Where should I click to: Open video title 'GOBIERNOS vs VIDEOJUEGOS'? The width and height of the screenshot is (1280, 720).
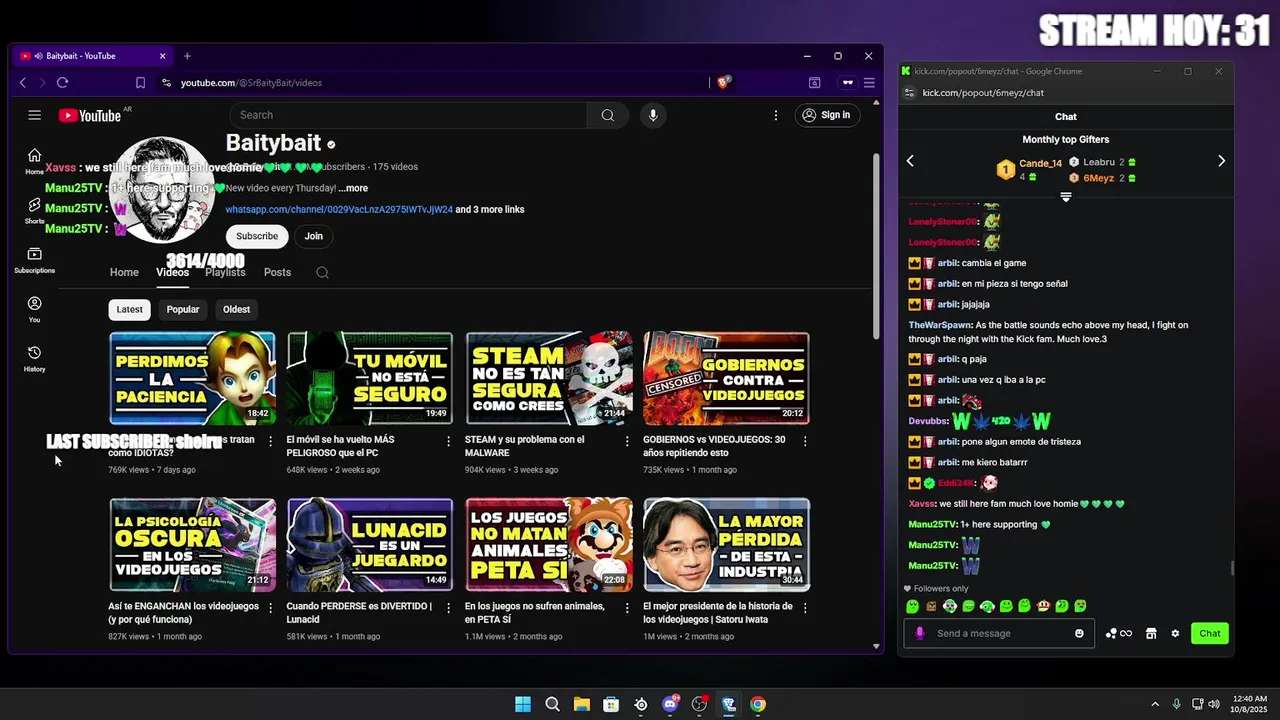[714, 446]
